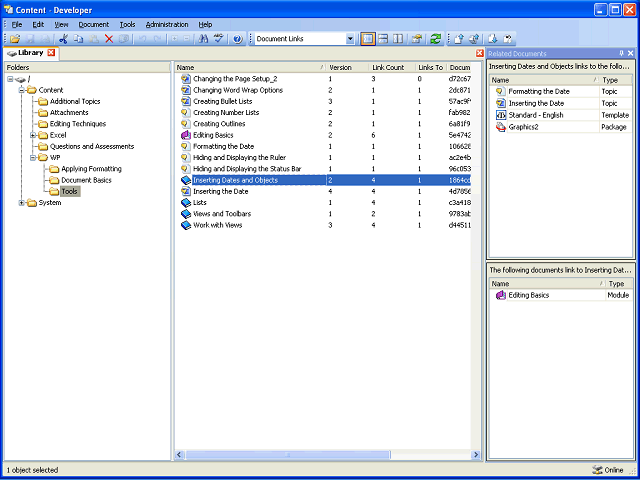Collapse the Content folder
The width and height of the screenshot is (640, 480).
22,90
